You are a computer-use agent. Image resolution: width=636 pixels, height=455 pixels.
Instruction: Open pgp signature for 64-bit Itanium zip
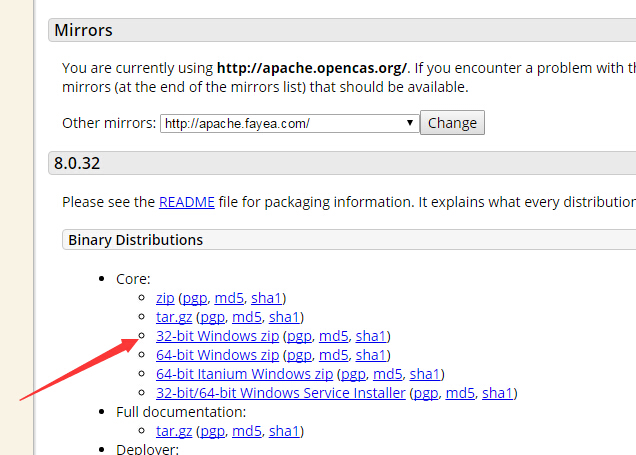pos(353,375)
